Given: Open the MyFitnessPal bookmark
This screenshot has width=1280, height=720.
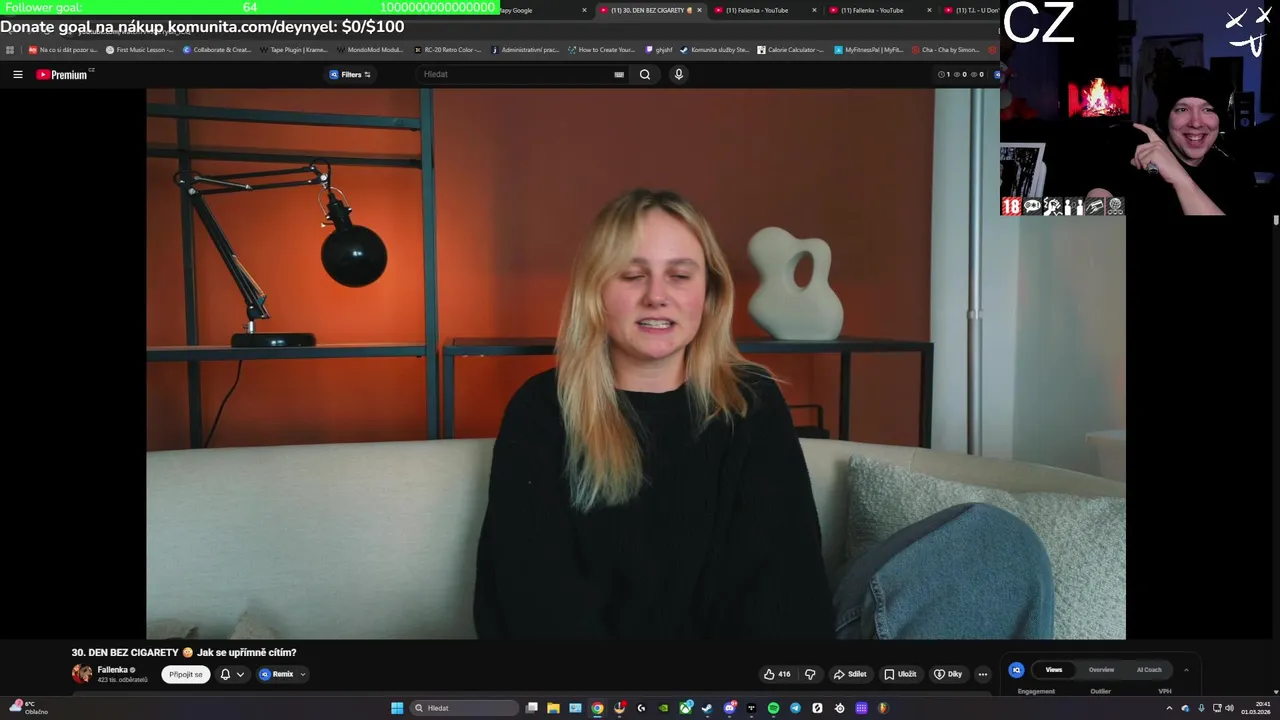Looking at the screenshot, I should tap(869, 49).
